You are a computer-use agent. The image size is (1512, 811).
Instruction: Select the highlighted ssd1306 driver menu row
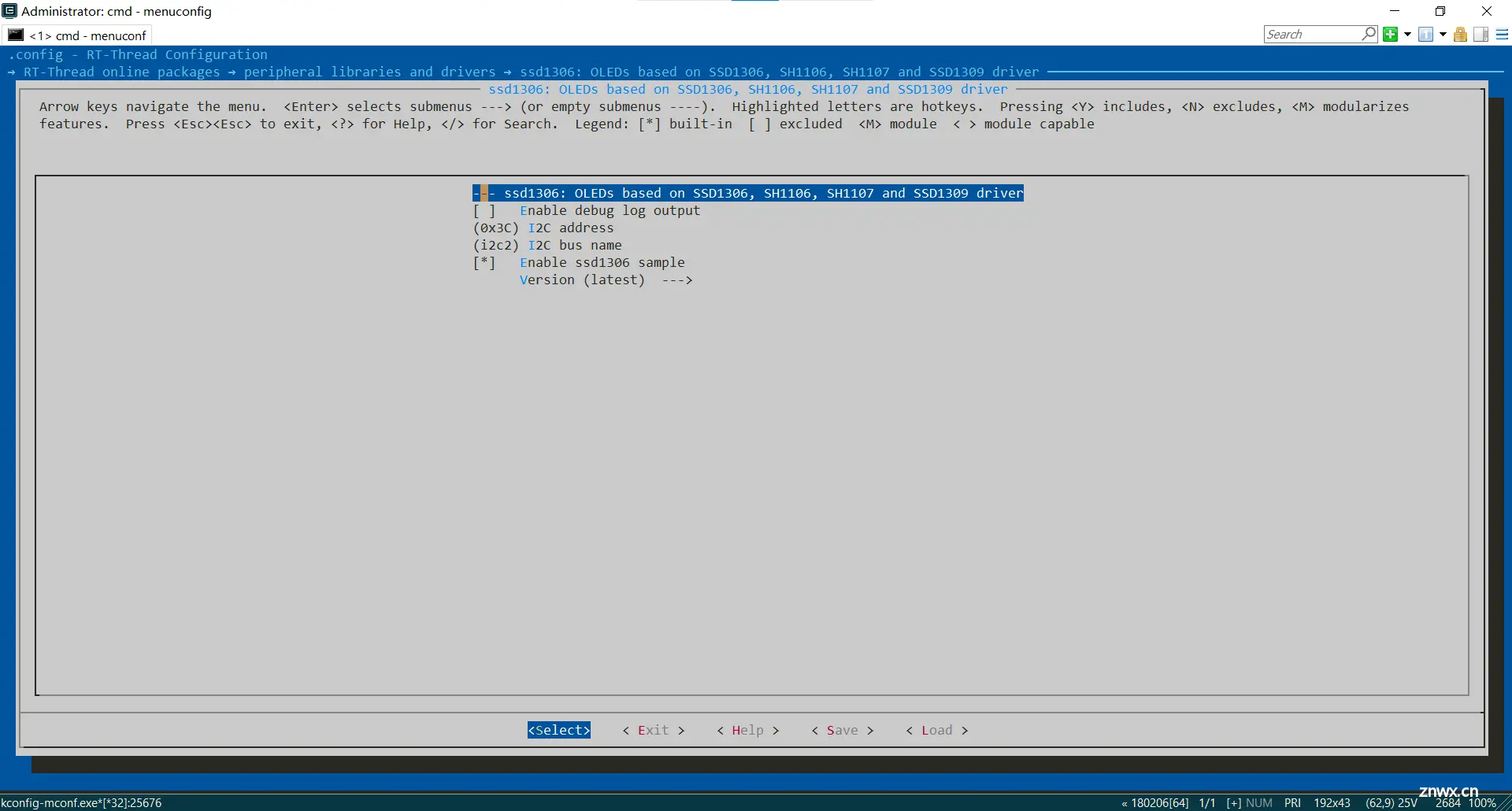(x=748, y=193)
